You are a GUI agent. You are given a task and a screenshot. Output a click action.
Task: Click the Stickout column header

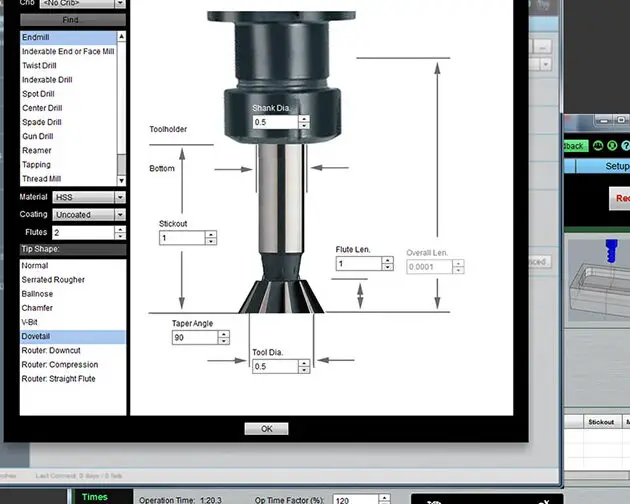pyautogui.click(x=601, y=422)
